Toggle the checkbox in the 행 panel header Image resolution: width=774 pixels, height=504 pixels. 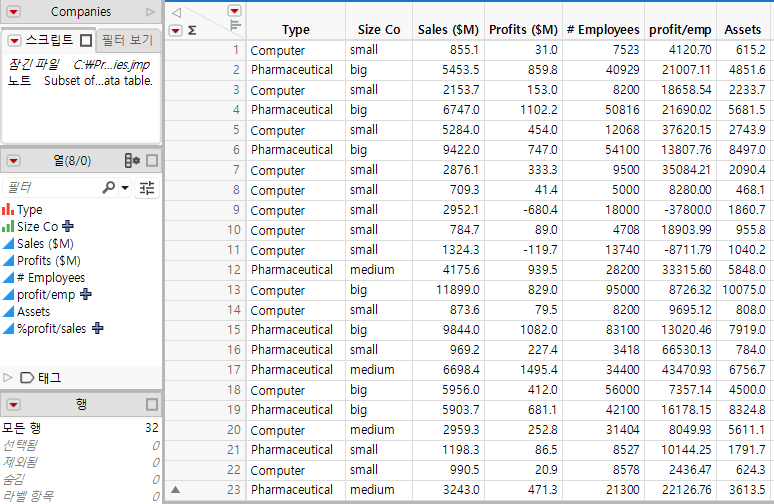[x=152, y=405]
